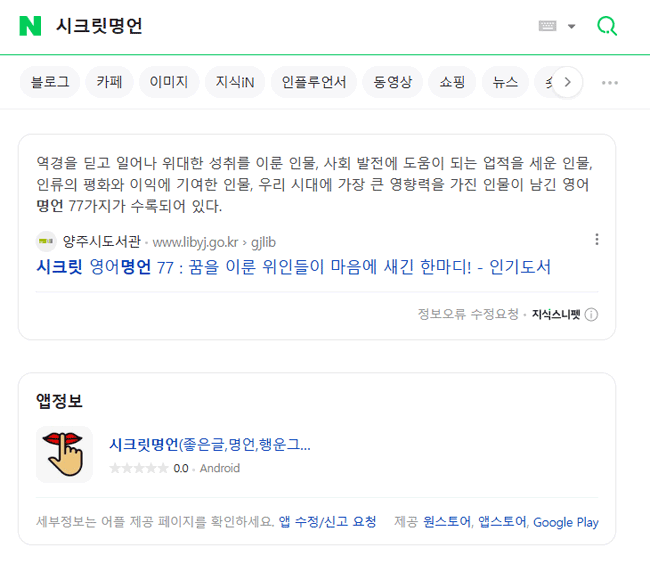Open 시크릿 영어명언 77 result link
Image resolution: width=650 pixels, height=572 pixels.
click(293, 267)
